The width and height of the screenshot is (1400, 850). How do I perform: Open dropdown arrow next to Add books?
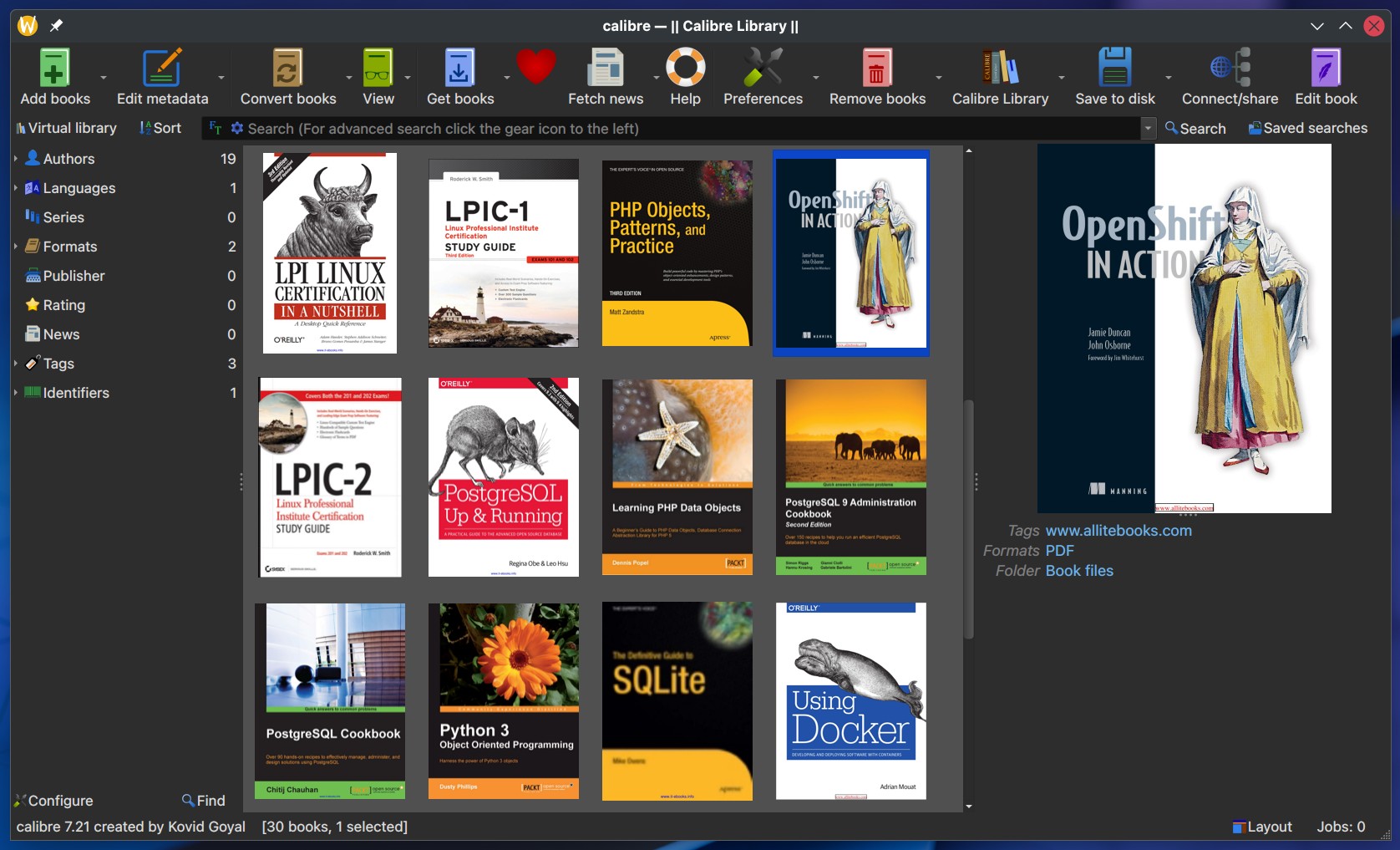pyautogui.click(x=104, y=78)
